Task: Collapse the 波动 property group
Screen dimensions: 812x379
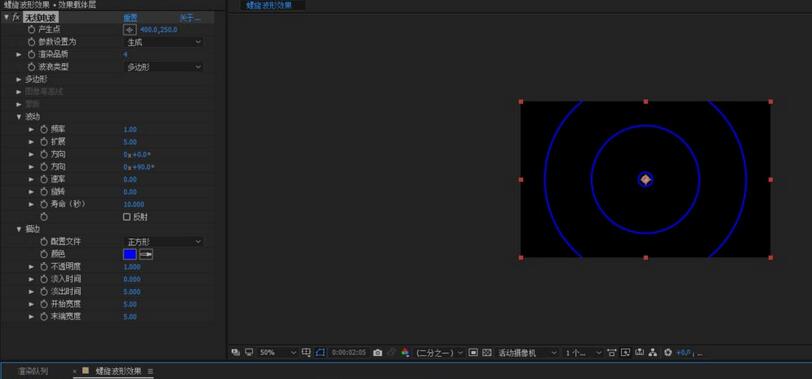Action: (19, 117)
